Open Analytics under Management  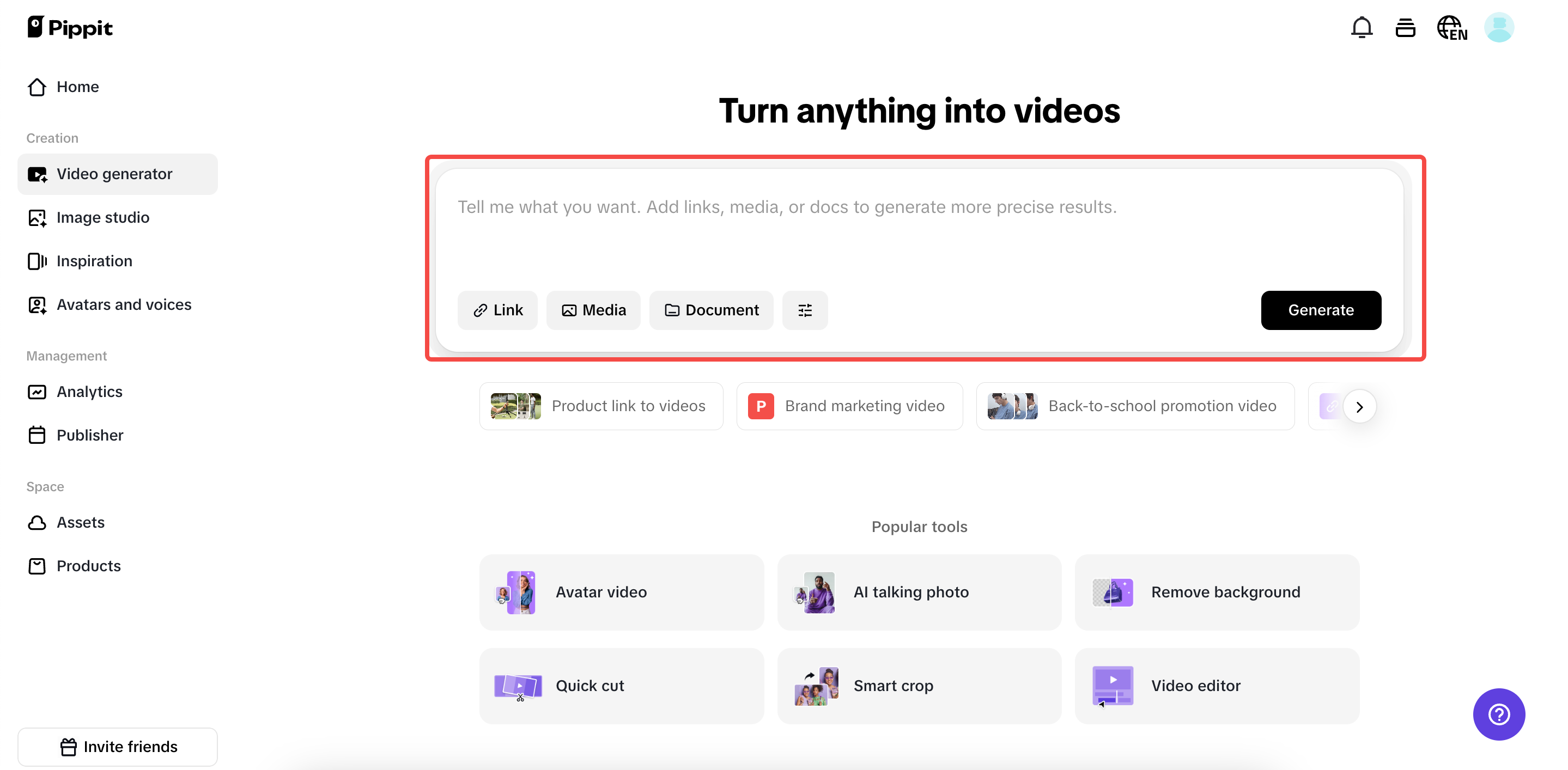(89, 392)
